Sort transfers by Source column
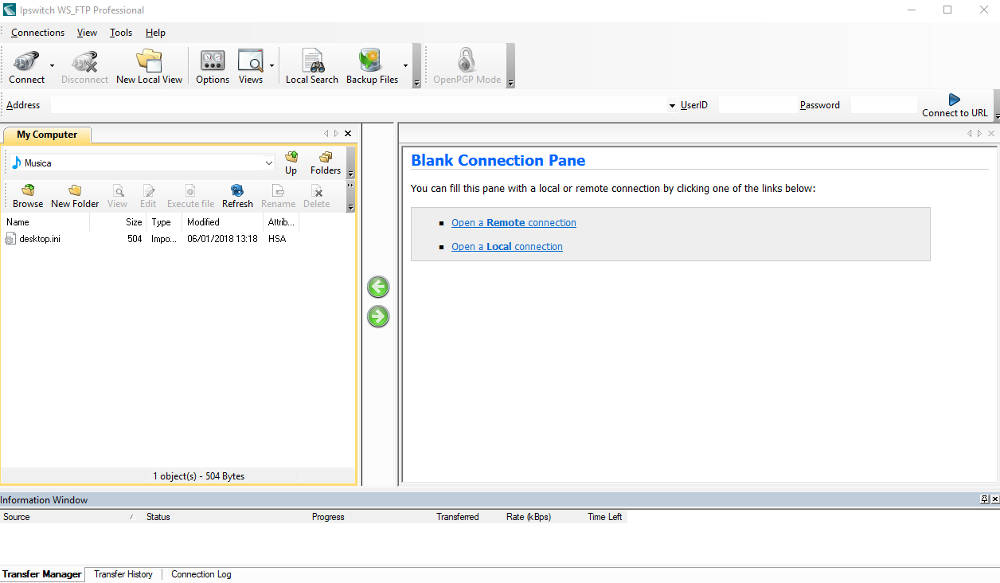Image resolution: width=1000 pixels, height=583 pixels. coord(70,517)
